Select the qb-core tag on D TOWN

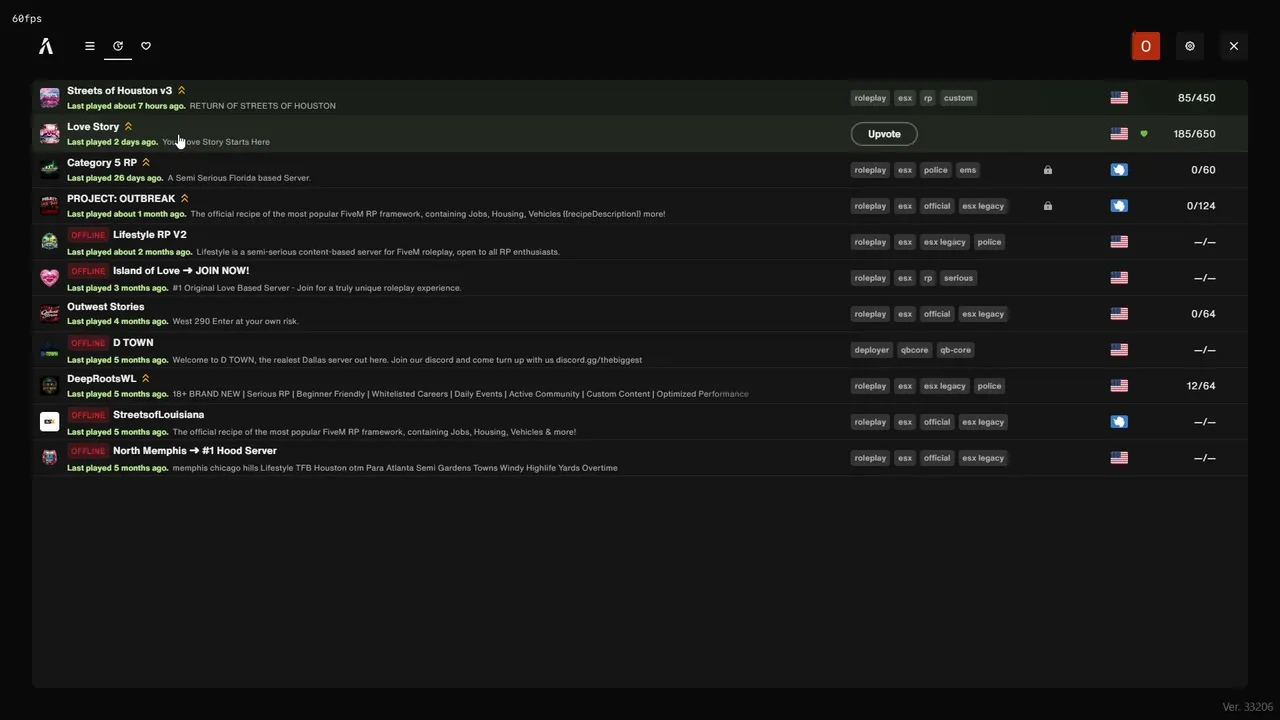point(955,350)
